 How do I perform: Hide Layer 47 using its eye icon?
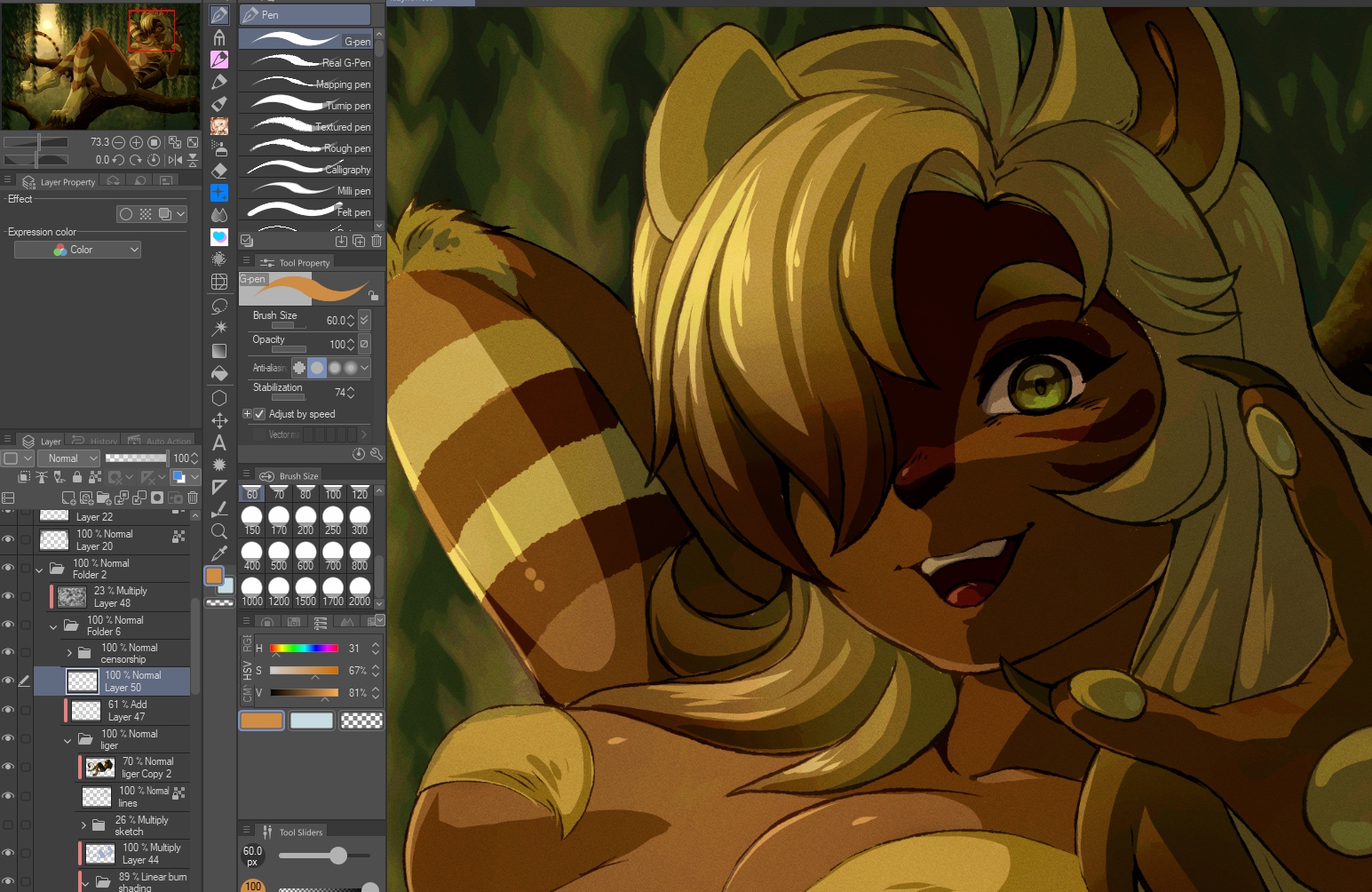(x=8, y=710)
